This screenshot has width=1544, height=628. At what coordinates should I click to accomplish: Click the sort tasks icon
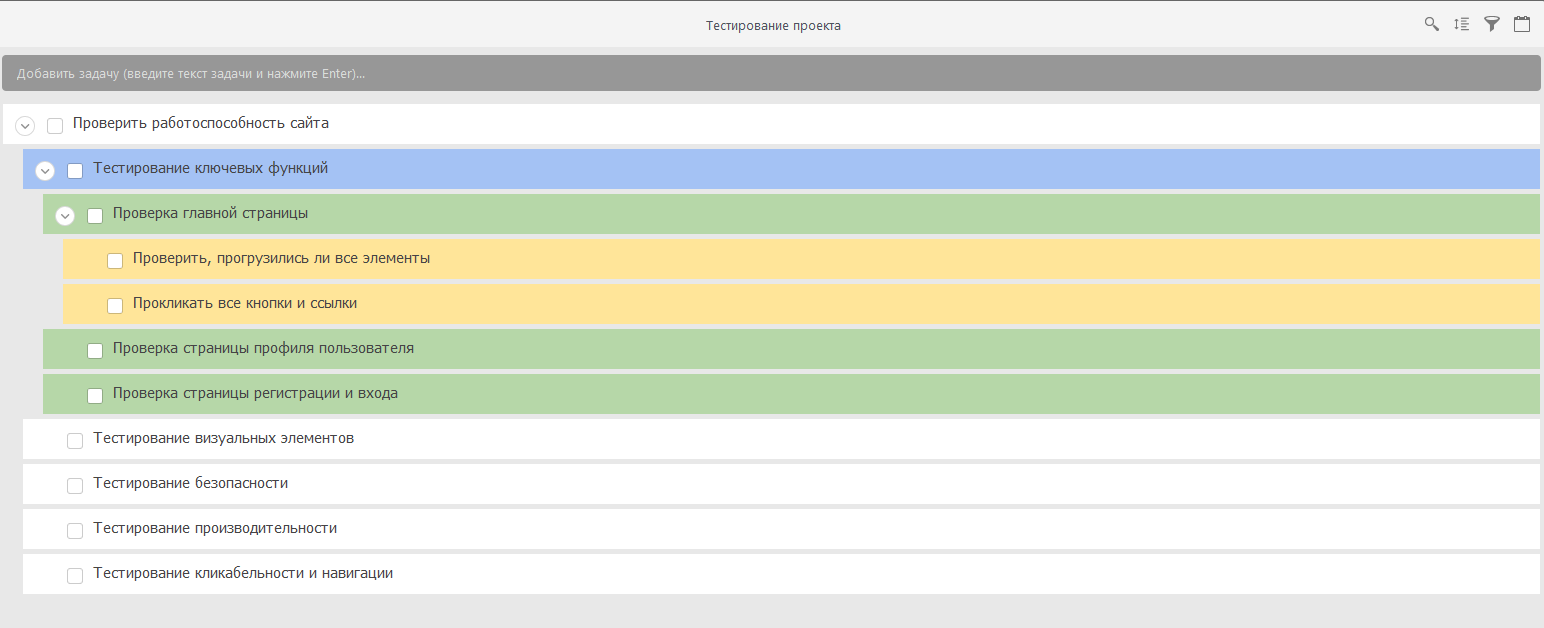pos(1461,25)
